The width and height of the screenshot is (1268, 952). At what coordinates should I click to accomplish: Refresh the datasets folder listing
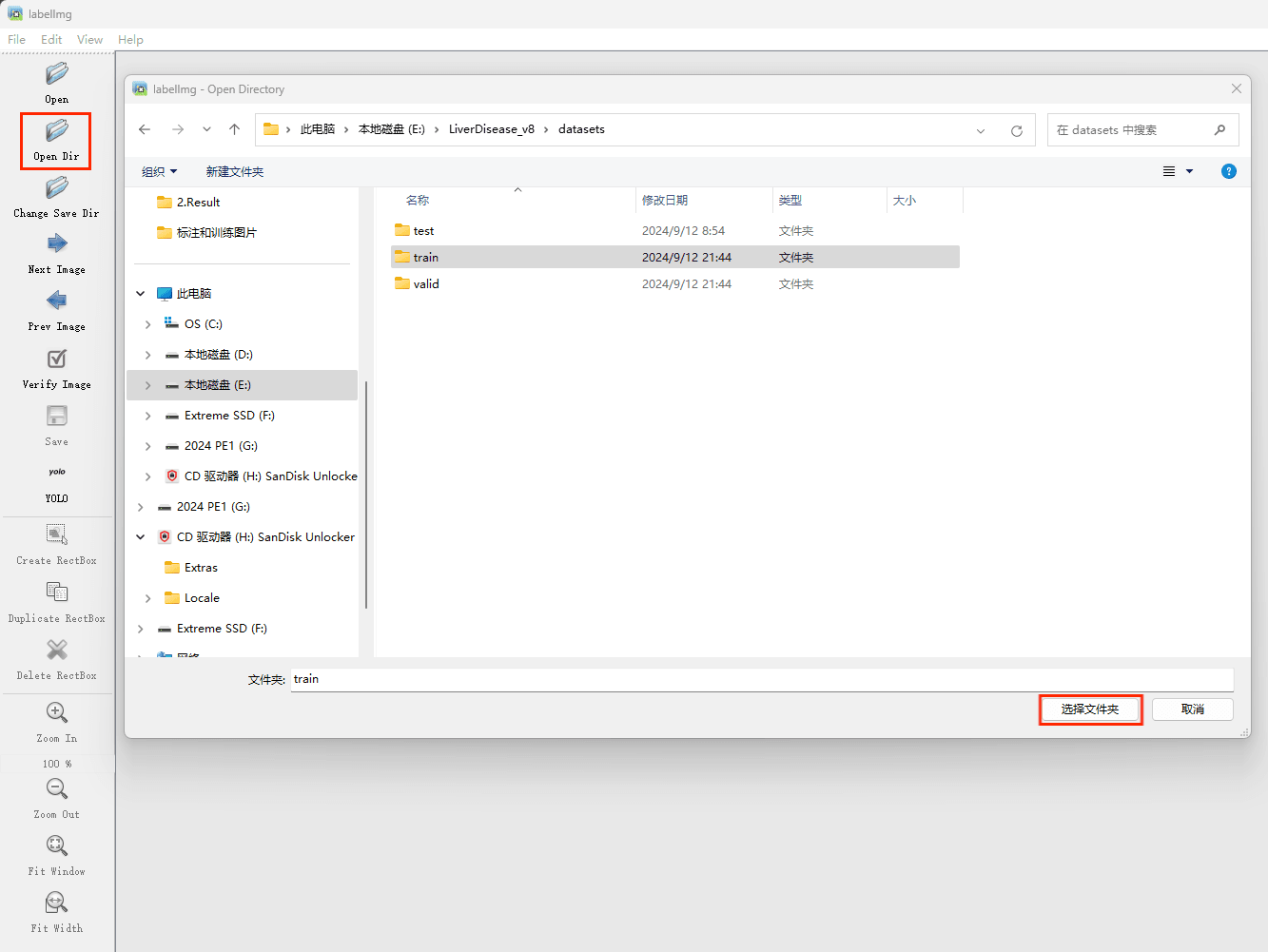(x=1017, y=130)
